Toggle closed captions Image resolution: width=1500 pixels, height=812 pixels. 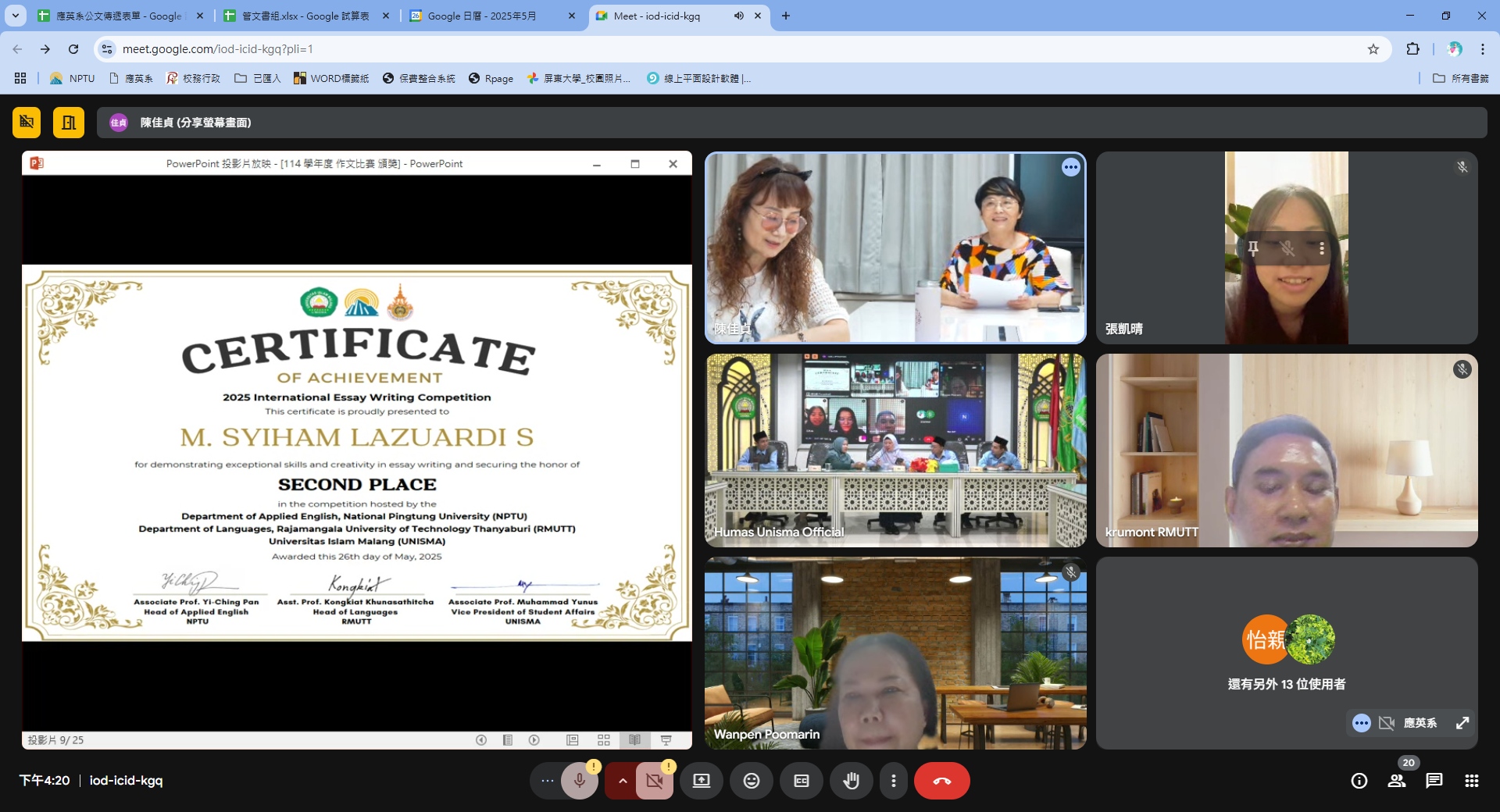[x=801, y=781]
